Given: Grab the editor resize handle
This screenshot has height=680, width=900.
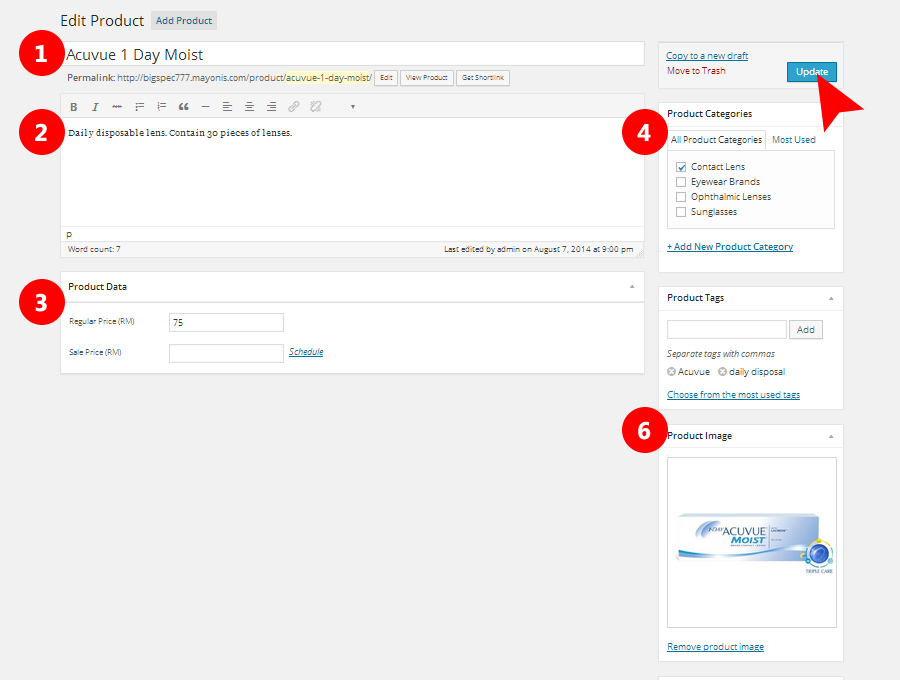Looking at the screenshot, I should pyautogui.click(x=639, y=252).
